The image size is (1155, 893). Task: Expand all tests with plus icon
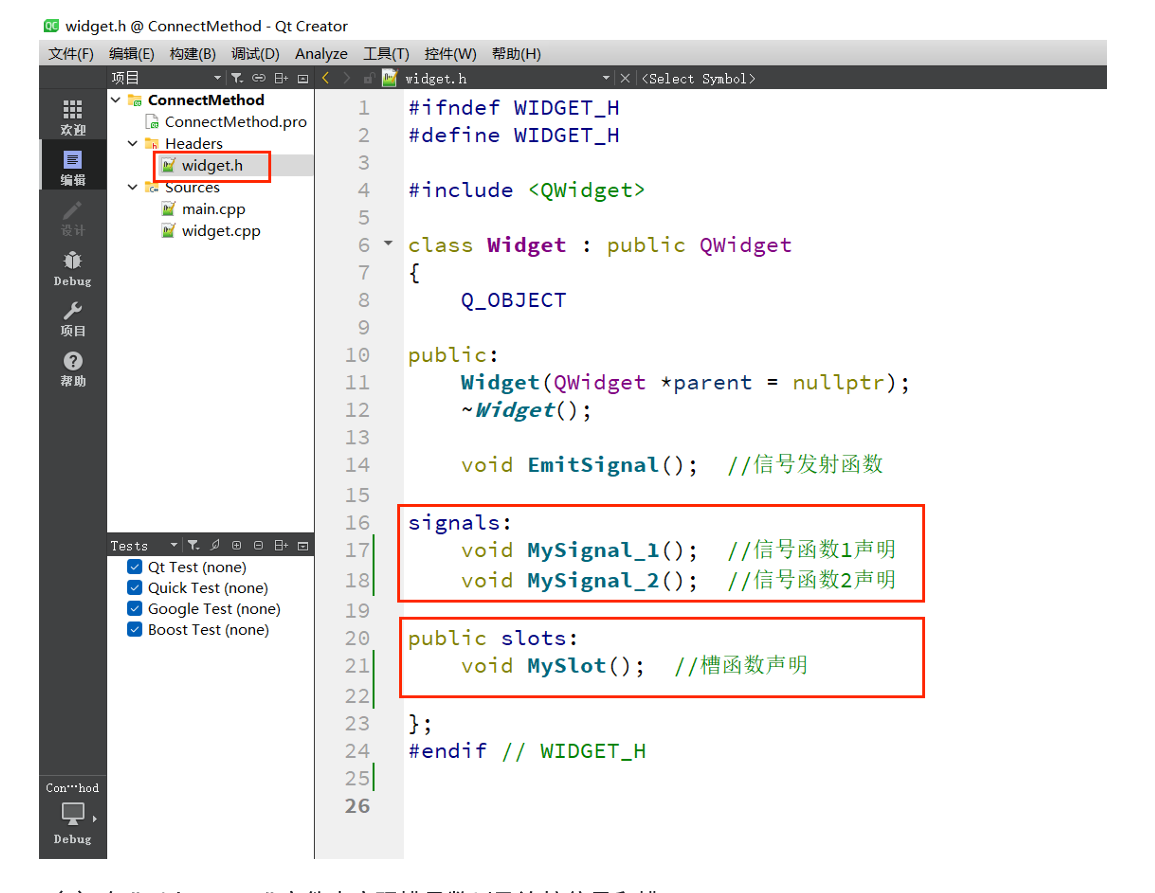pyautogui.click(x=236, y=545)
